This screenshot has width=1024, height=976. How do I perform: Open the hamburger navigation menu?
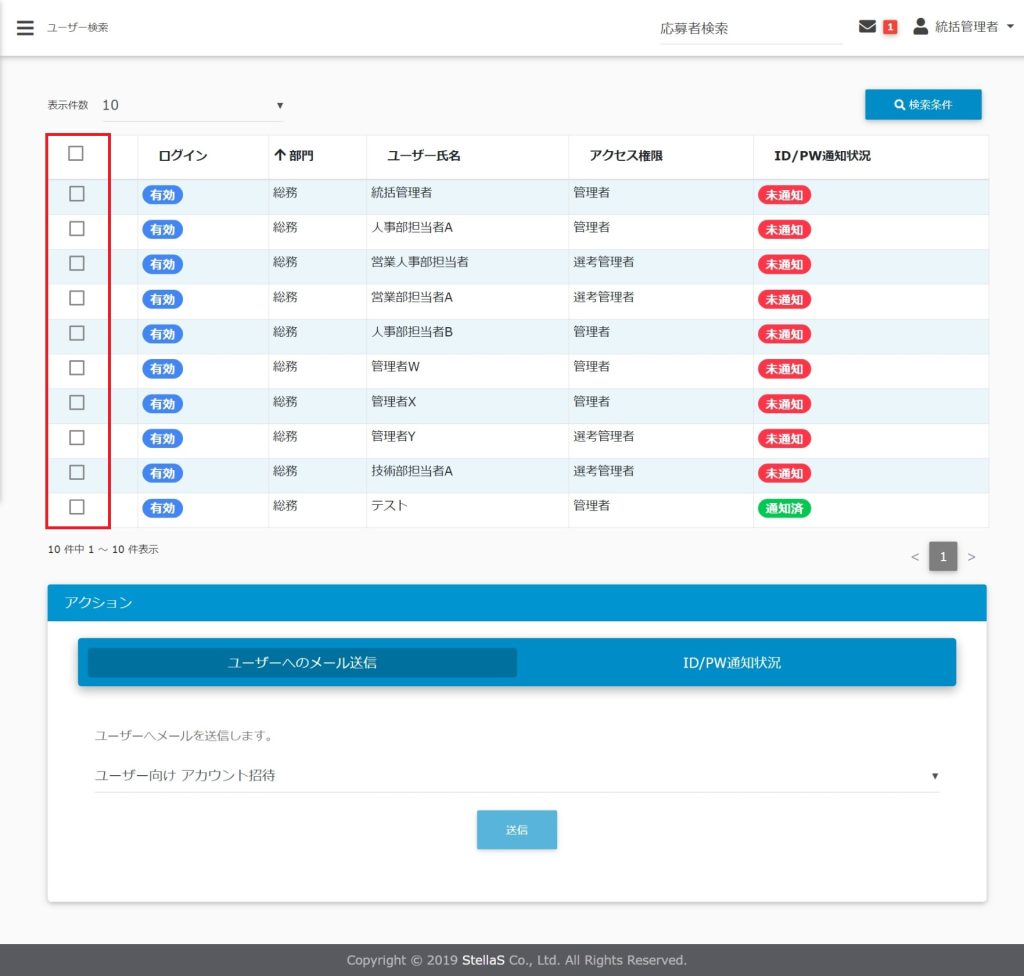25,28
